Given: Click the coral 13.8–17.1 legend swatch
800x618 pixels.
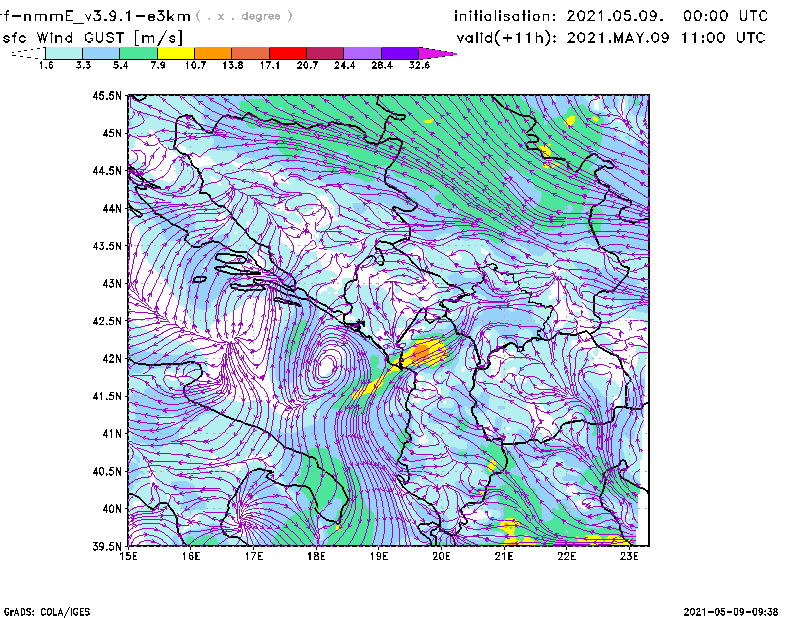Looking at the screenshot, I should 251,53.
